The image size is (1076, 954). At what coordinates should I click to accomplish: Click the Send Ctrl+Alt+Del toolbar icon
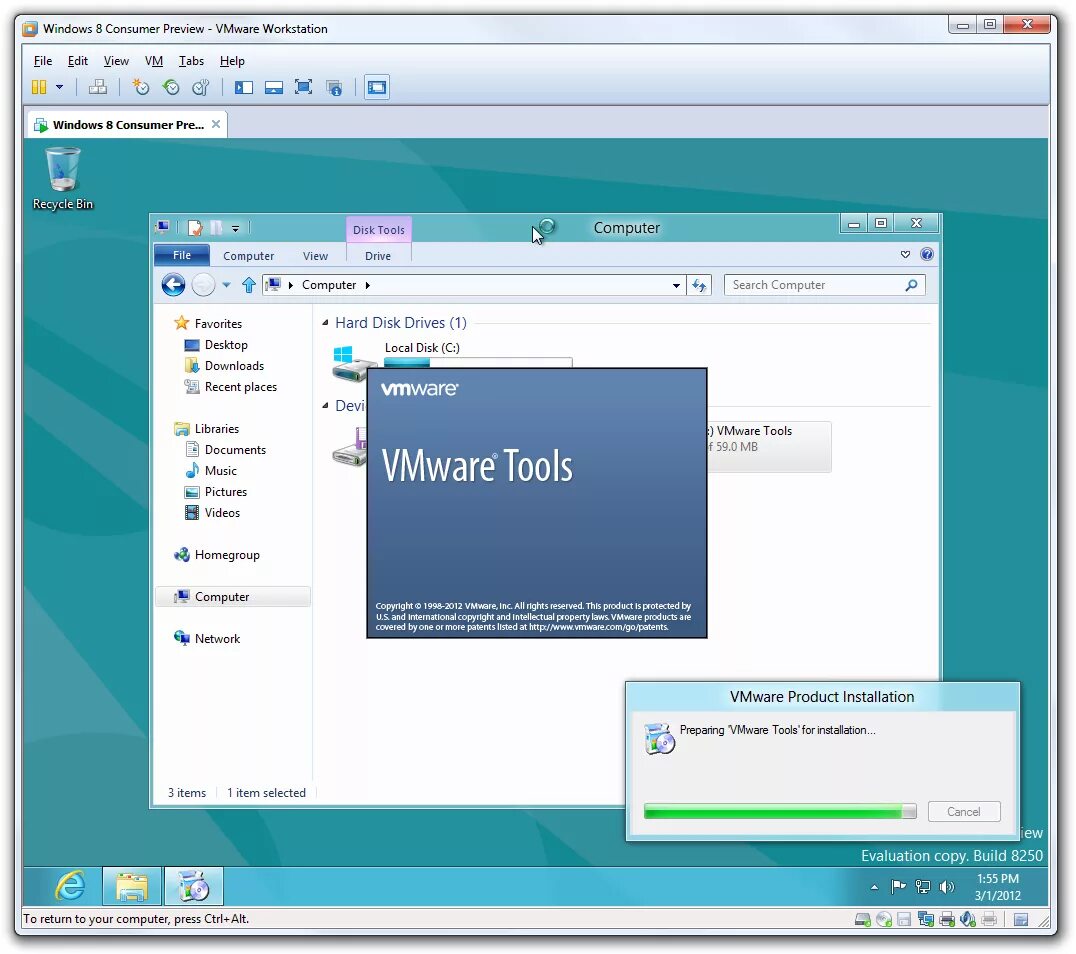click(x=98, y=87)
